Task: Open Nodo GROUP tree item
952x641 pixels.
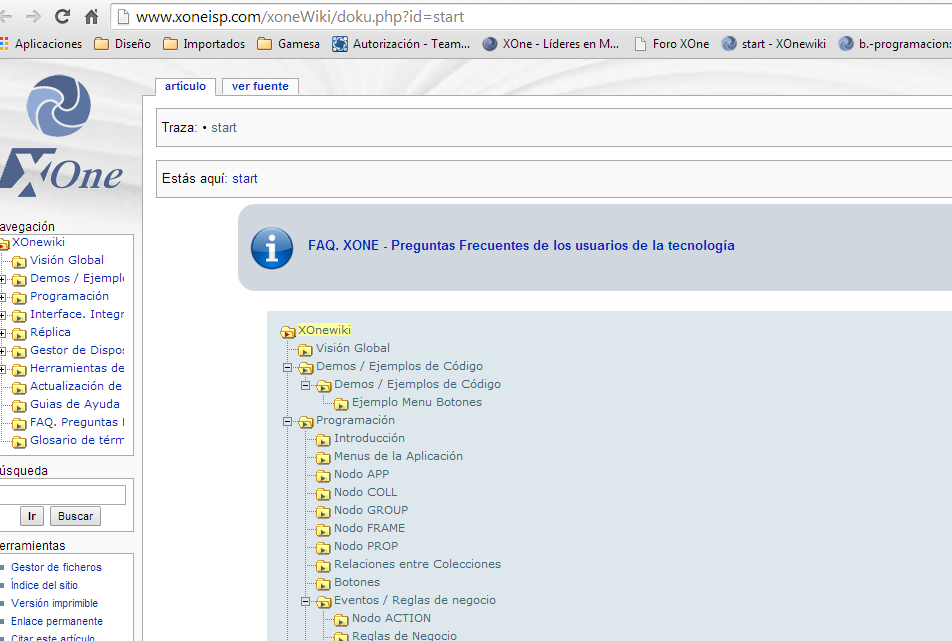Action: [371, 510]
